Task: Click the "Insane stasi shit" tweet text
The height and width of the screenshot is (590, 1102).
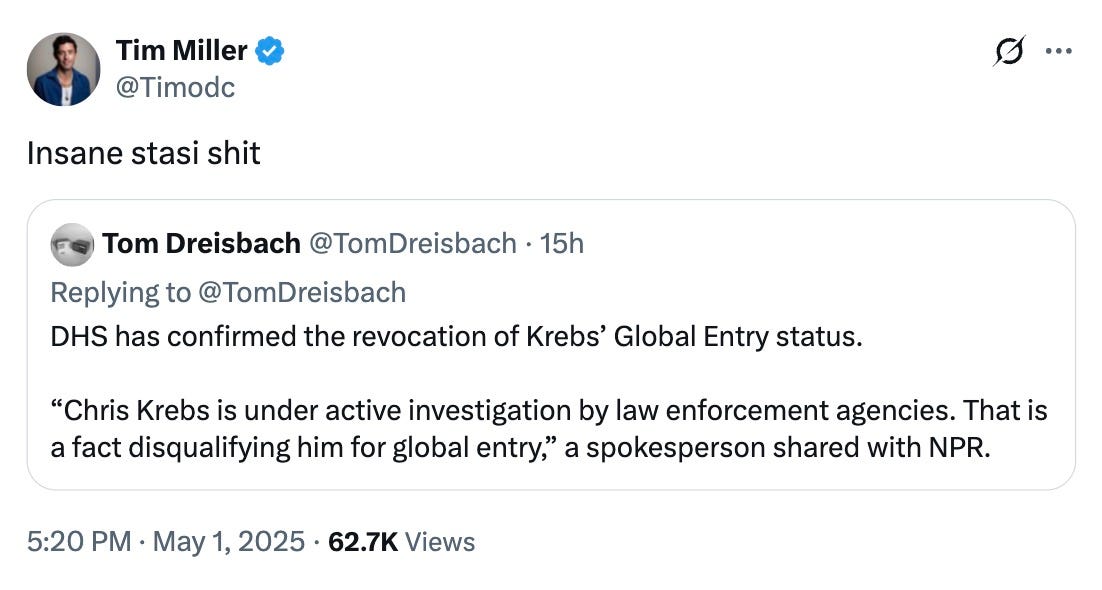Action: 143,153
